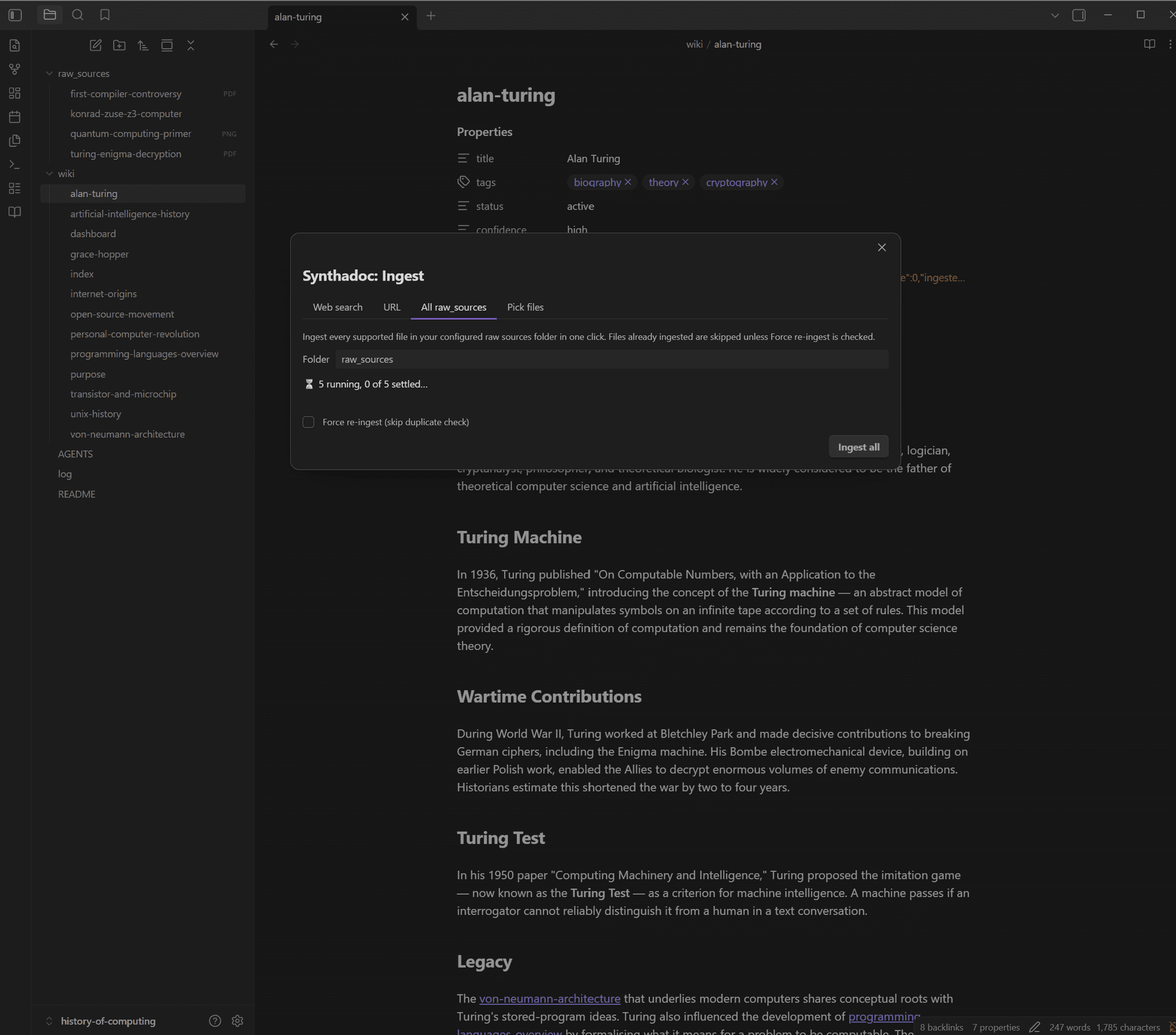Open graph view icon in ribbon
1176x1035 pixels.
(15, 69)
